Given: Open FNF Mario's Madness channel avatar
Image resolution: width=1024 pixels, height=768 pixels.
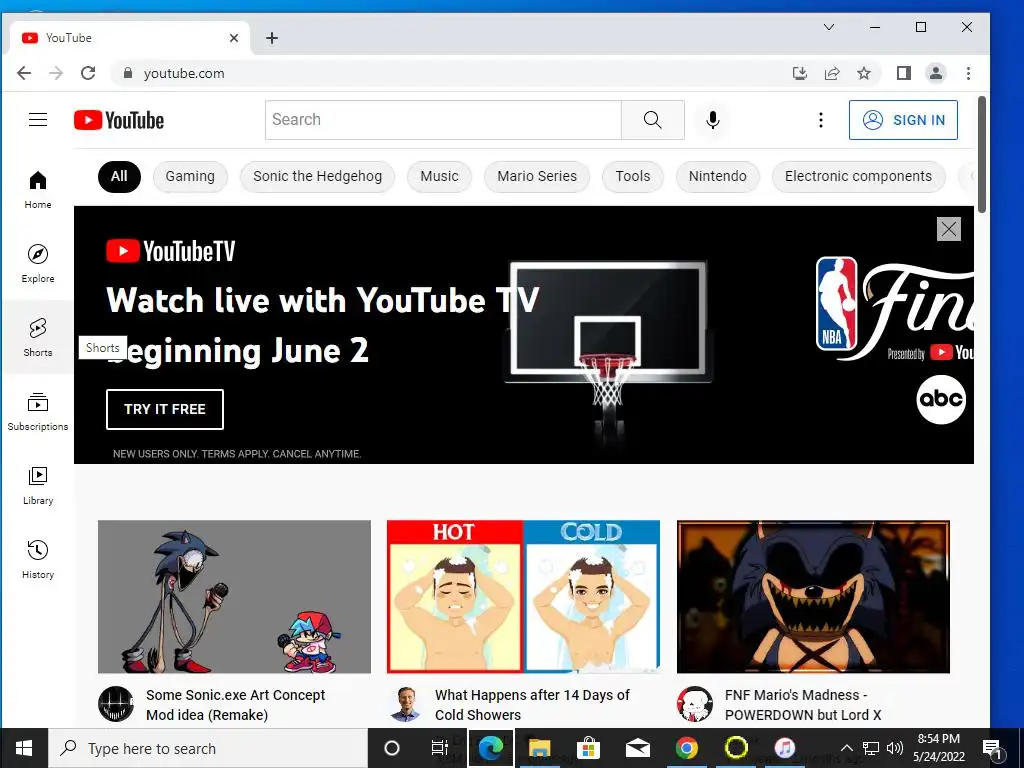Looking at the screenshot, I should click(x=695, y=704).
